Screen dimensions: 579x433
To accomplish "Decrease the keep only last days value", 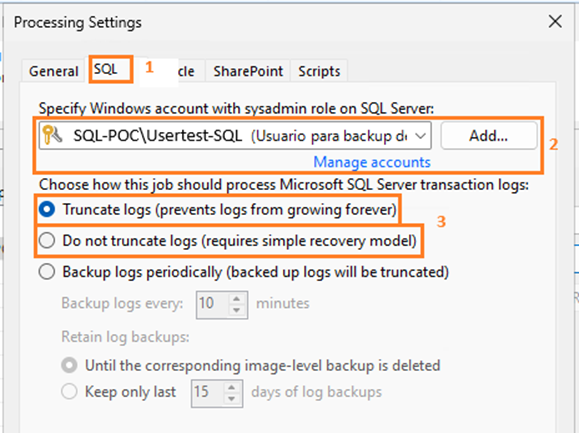I will point(232,399).
